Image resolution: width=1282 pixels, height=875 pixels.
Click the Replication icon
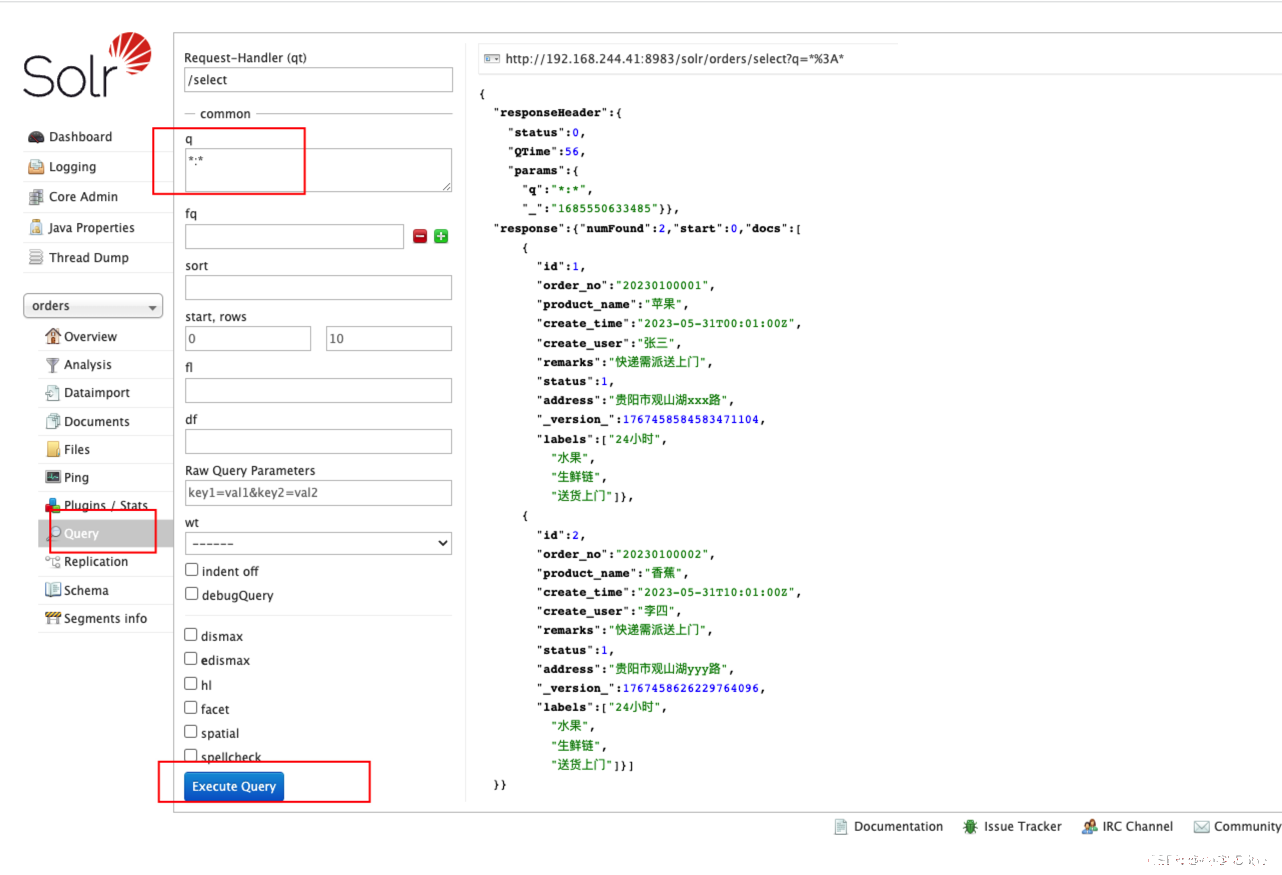click(53, 562)
